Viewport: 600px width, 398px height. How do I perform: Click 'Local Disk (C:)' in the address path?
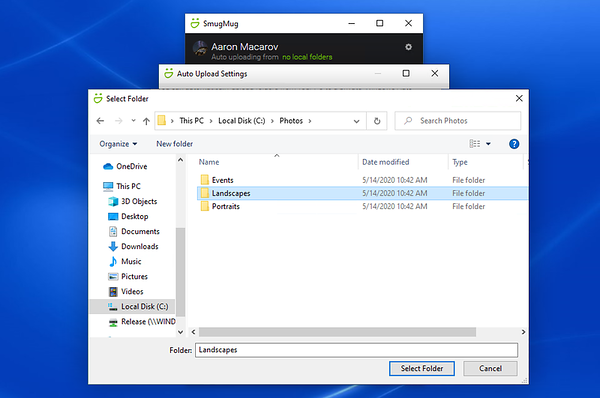pyautogui.click(x=241, y=121)
